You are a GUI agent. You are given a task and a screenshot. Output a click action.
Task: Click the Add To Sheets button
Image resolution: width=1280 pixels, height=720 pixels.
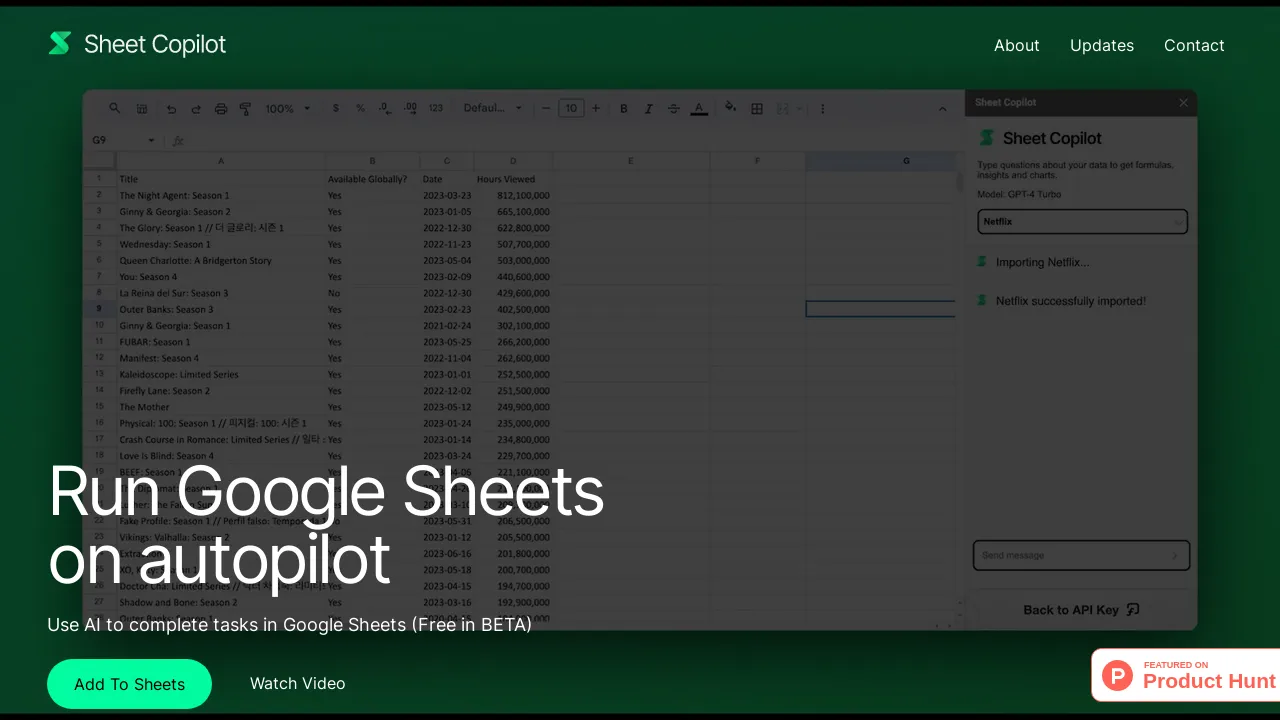pos(129,684)
